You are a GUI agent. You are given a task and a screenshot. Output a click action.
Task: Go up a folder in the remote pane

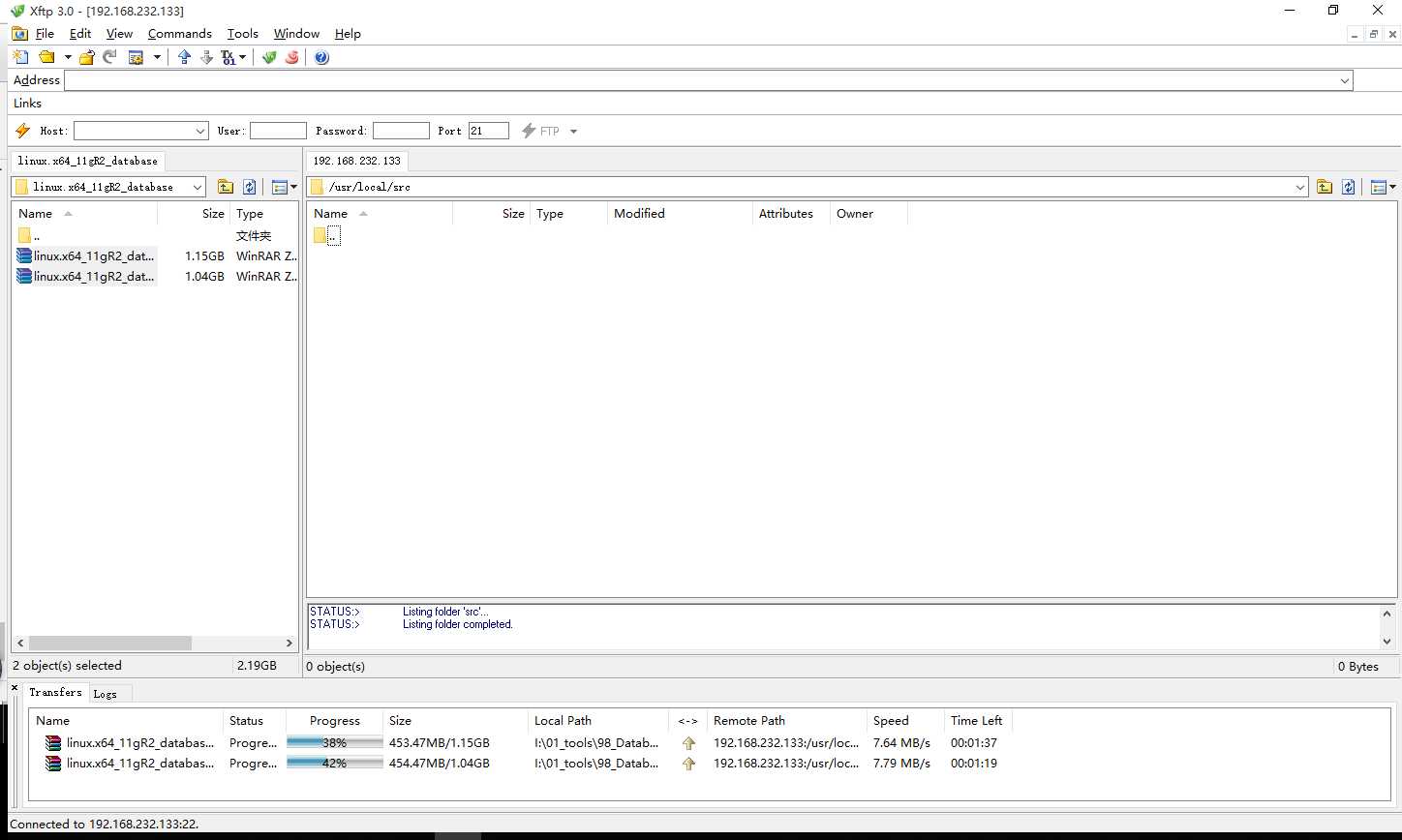pyautogui.click(x=1324, y=187)
